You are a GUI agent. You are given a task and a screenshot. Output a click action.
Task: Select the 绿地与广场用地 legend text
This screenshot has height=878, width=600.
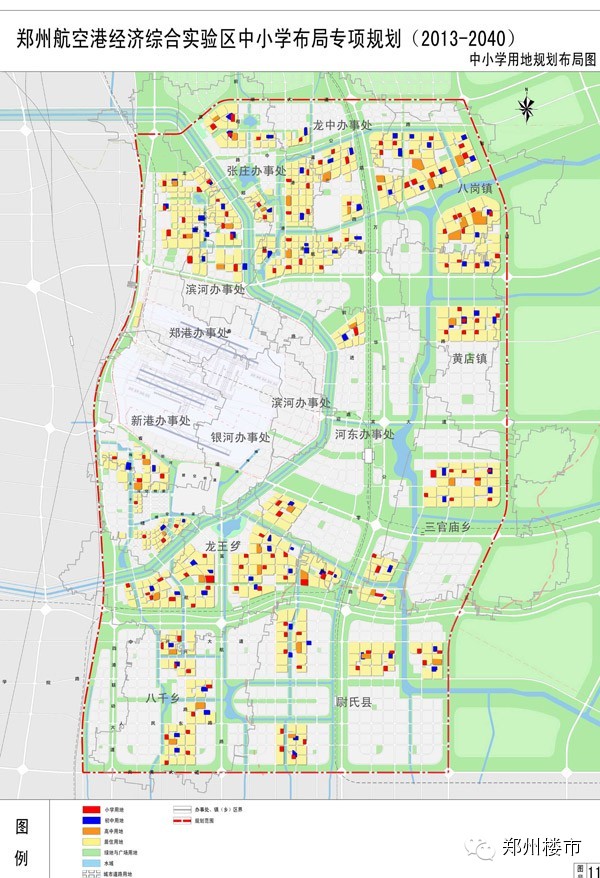click(121, 852)
